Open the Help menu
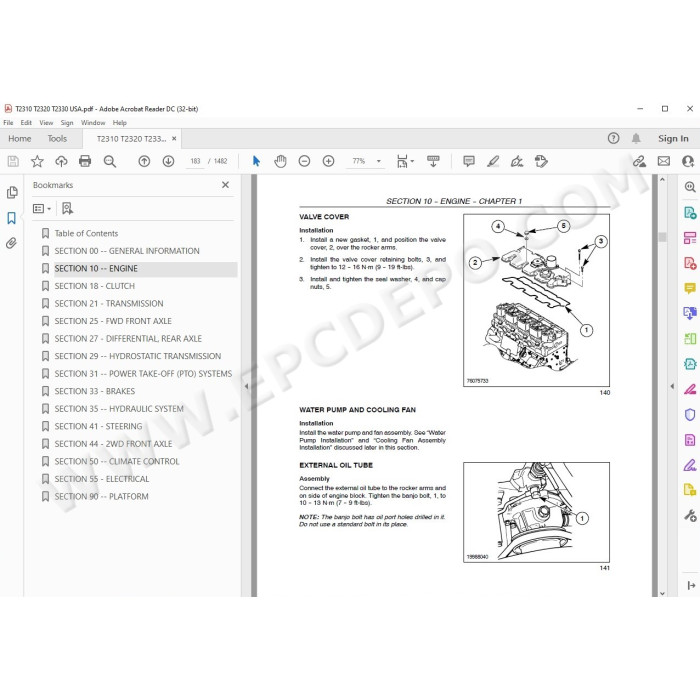The image size is (700, 700). tap(120, 123)
